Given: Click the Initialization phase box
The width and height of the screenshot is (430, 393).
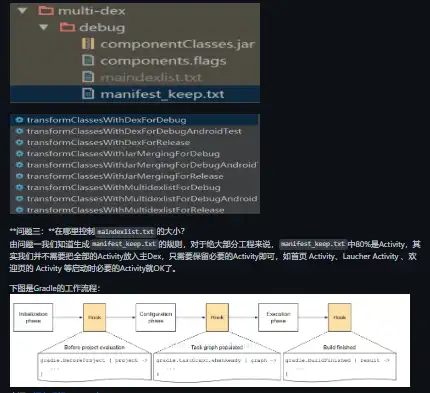Looking at the screenshot, I should (x=33, y=317).
